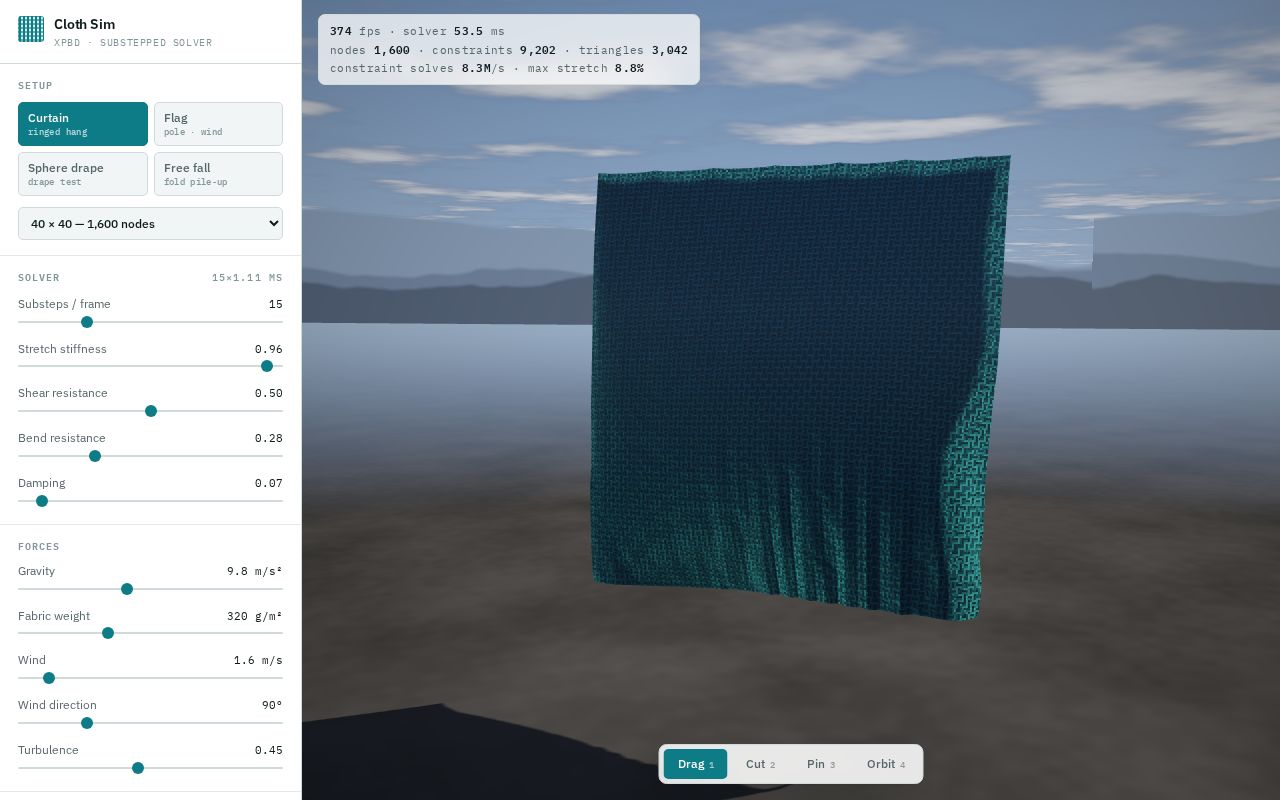The width and height of the screenshot is (1280, 800).
Task: Choose the Free fall fold pile-up setup
Action: 218,174
